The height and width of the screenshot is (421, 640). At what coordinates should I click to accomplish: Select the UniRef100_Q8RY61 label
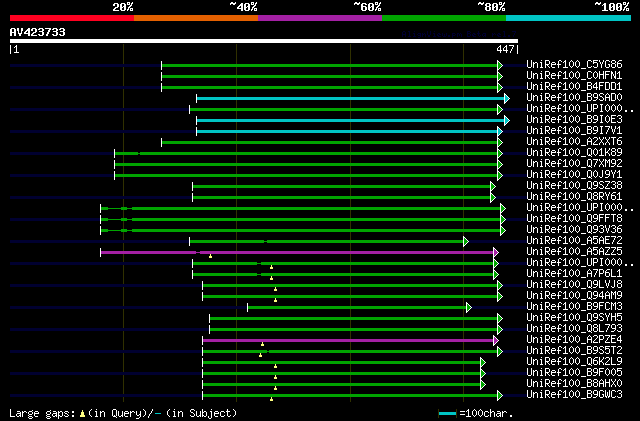tap(574, 196)
